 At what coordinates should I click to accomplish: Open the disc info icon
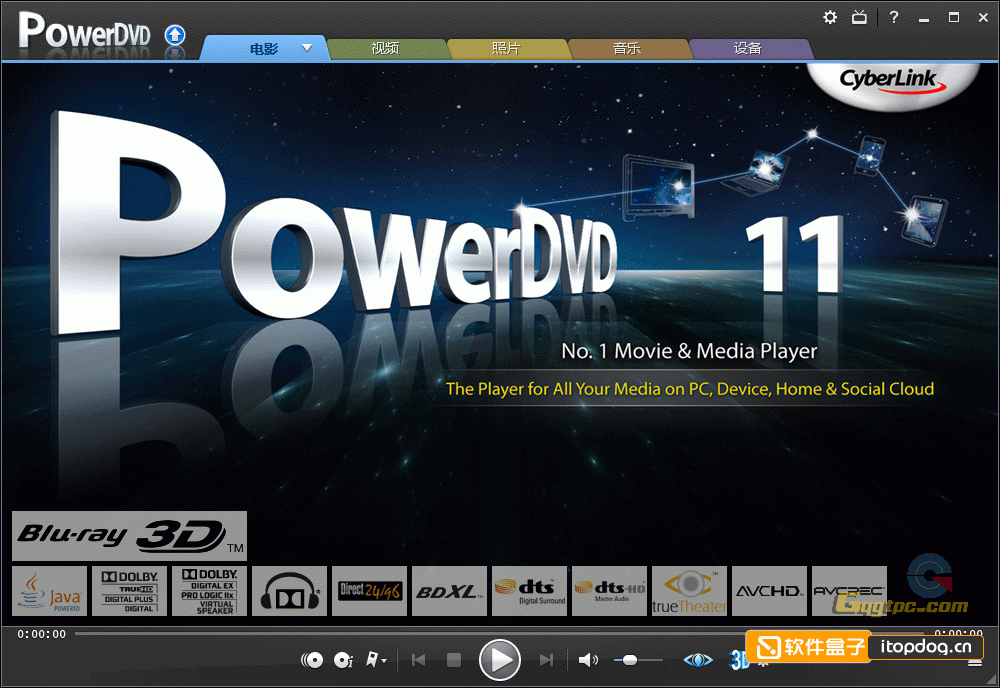pos(343,660)
